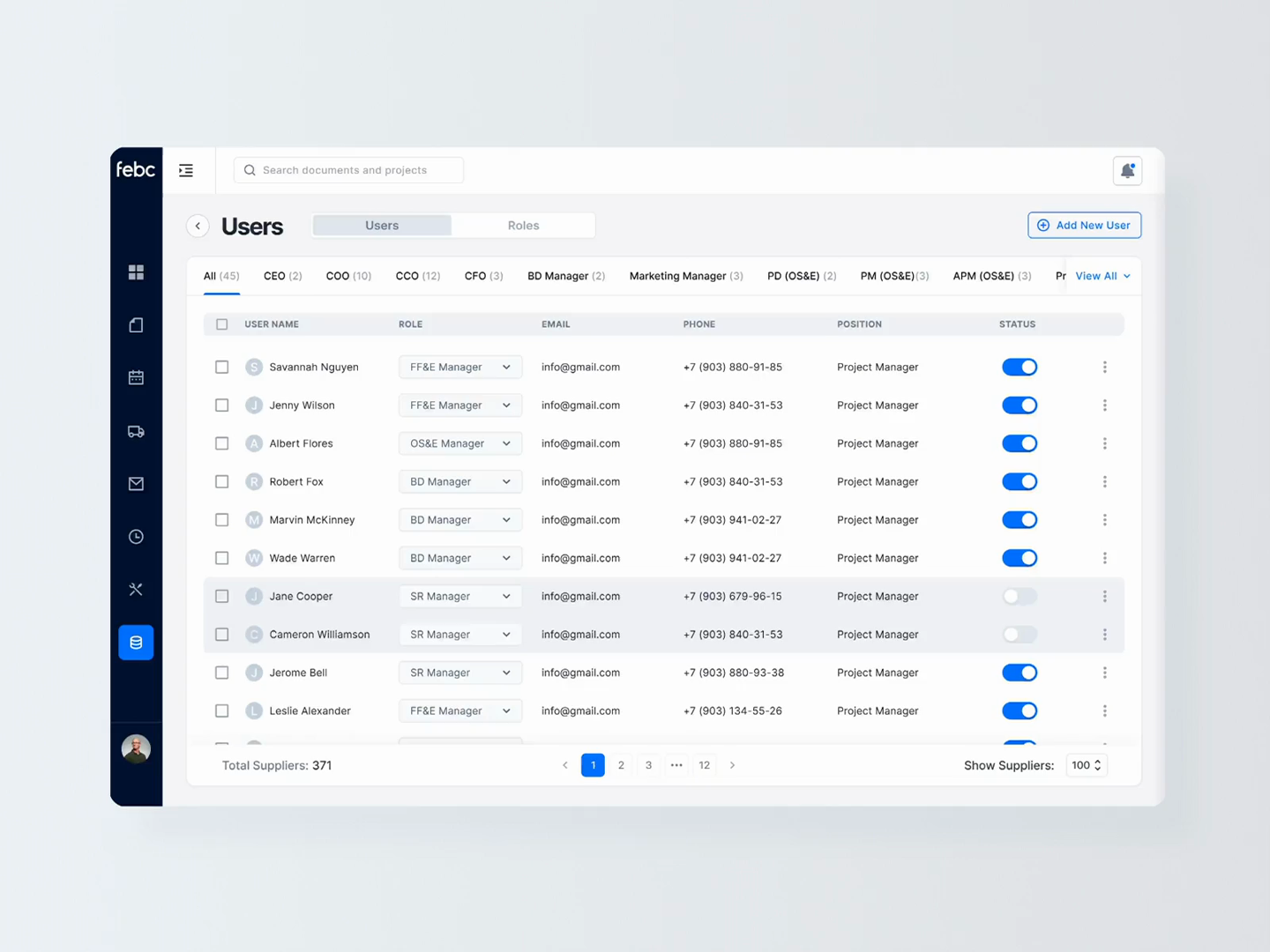Screen dimensions: 1270x952
Task: Open the dashboard grid icon in sidebar
Action: (x=136, y=271)
